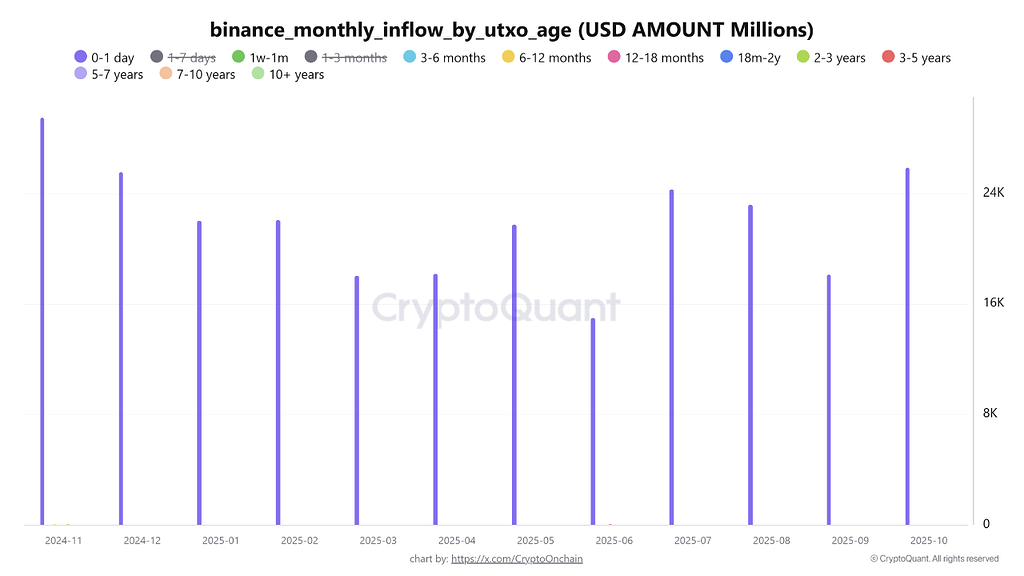
Task: Click the 1w-1m green legend dot
Action: coord(238,58)
